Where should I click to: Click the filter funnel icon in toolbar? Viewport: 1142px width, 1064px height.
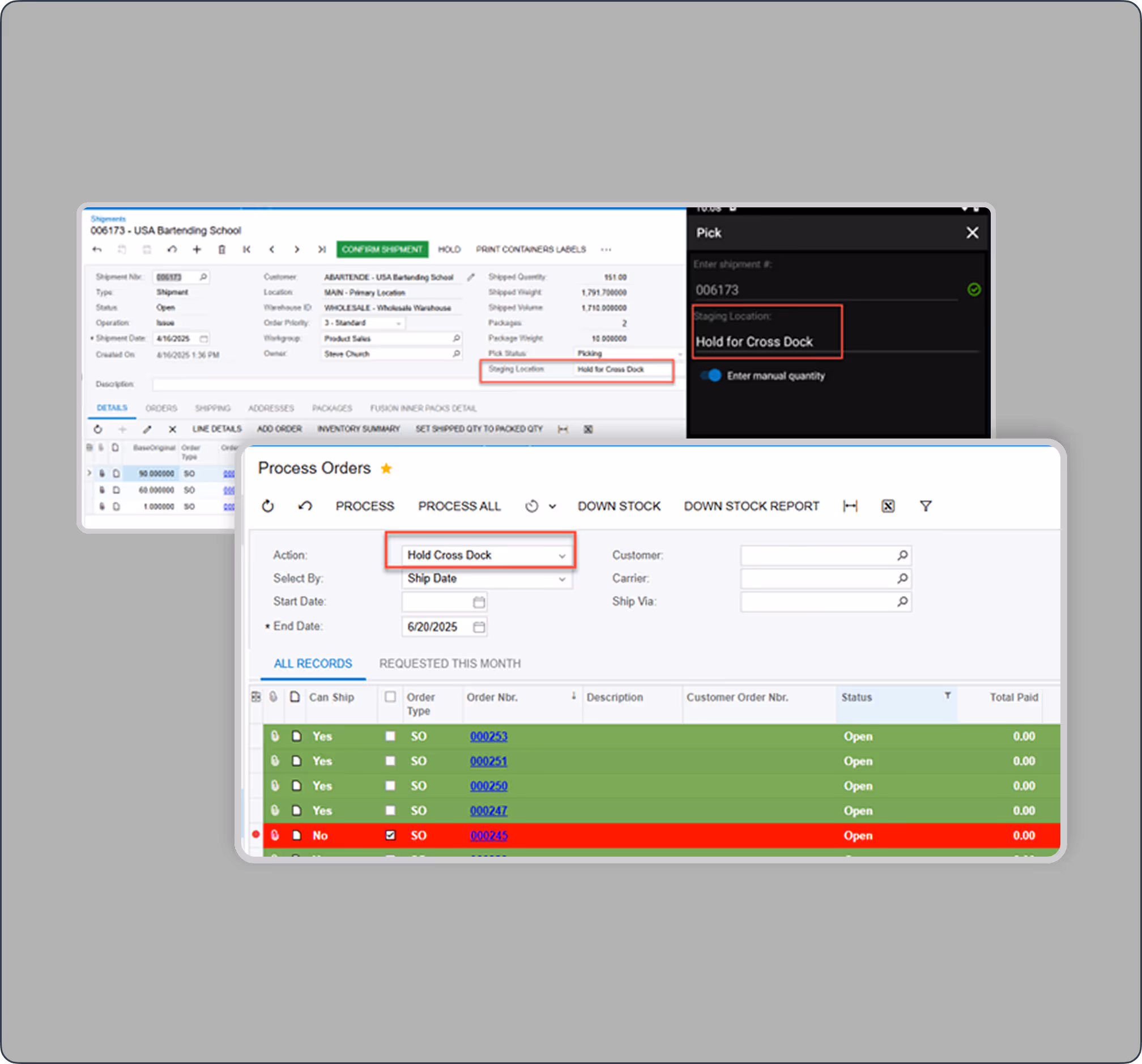pyautogui.click(x=926, y=506)
